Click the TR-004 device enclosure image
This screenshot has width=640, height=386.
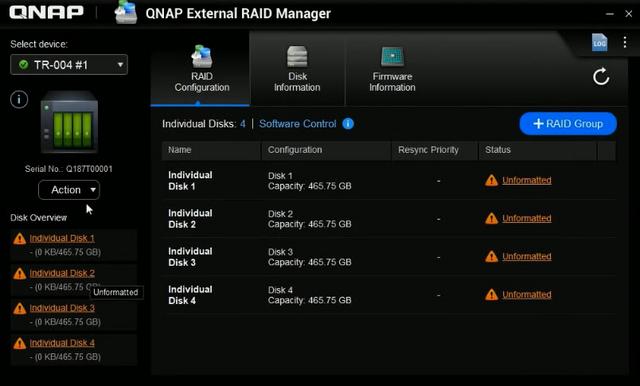click(69, 122)
